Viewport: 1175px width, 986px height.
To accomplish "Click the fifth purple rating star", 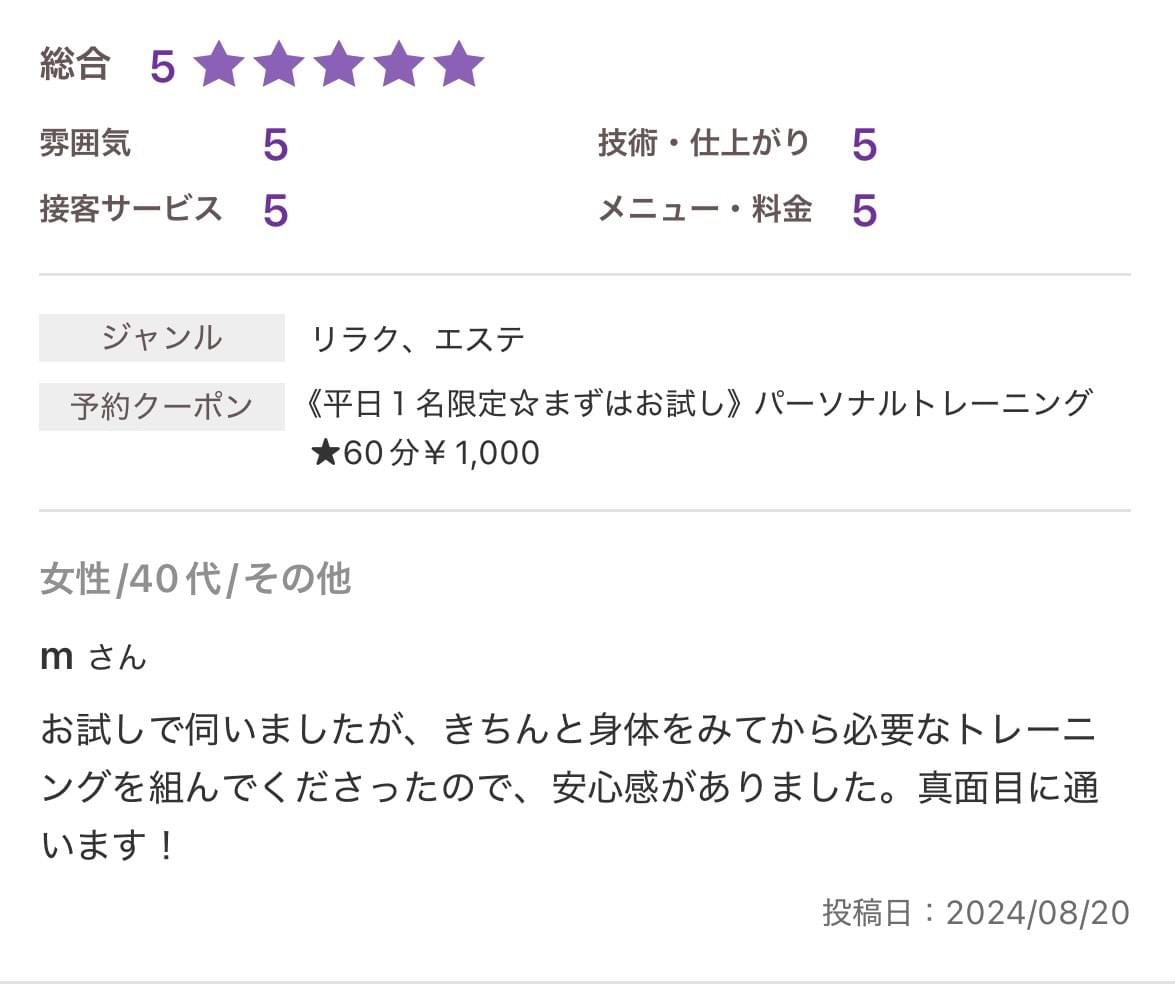I will 459,65.
